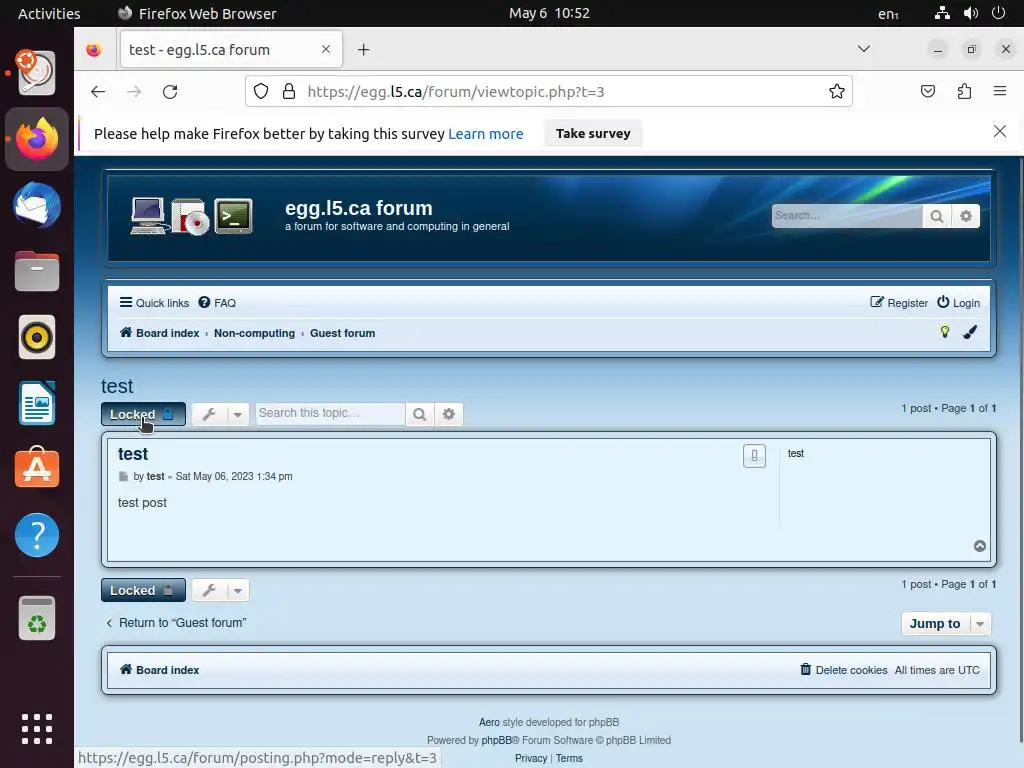
Task: Expand the bottom topic tools dropdown arrow
Action: pos(238,590)
